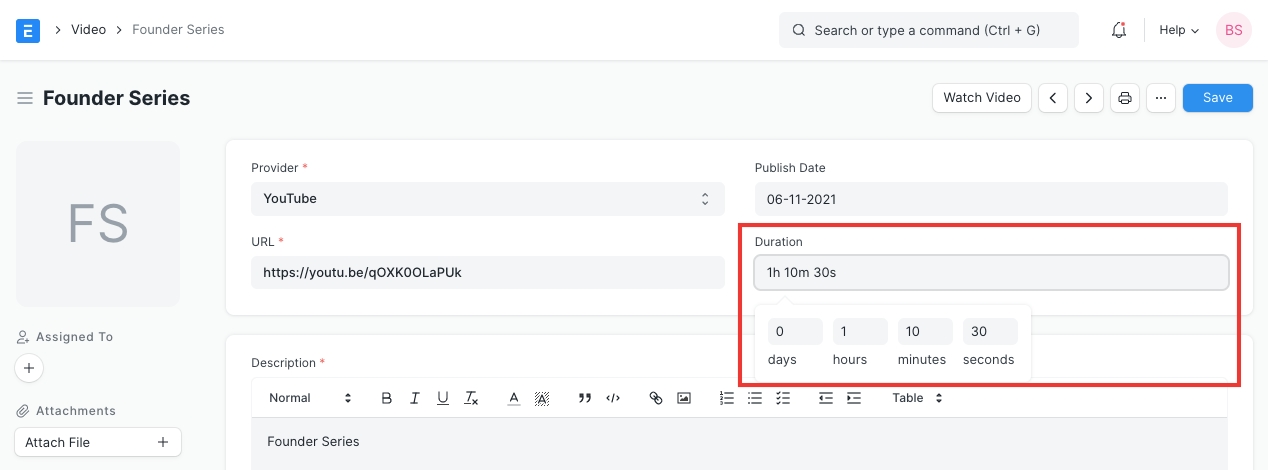Click the Save button

click(x=1217, y=98)
